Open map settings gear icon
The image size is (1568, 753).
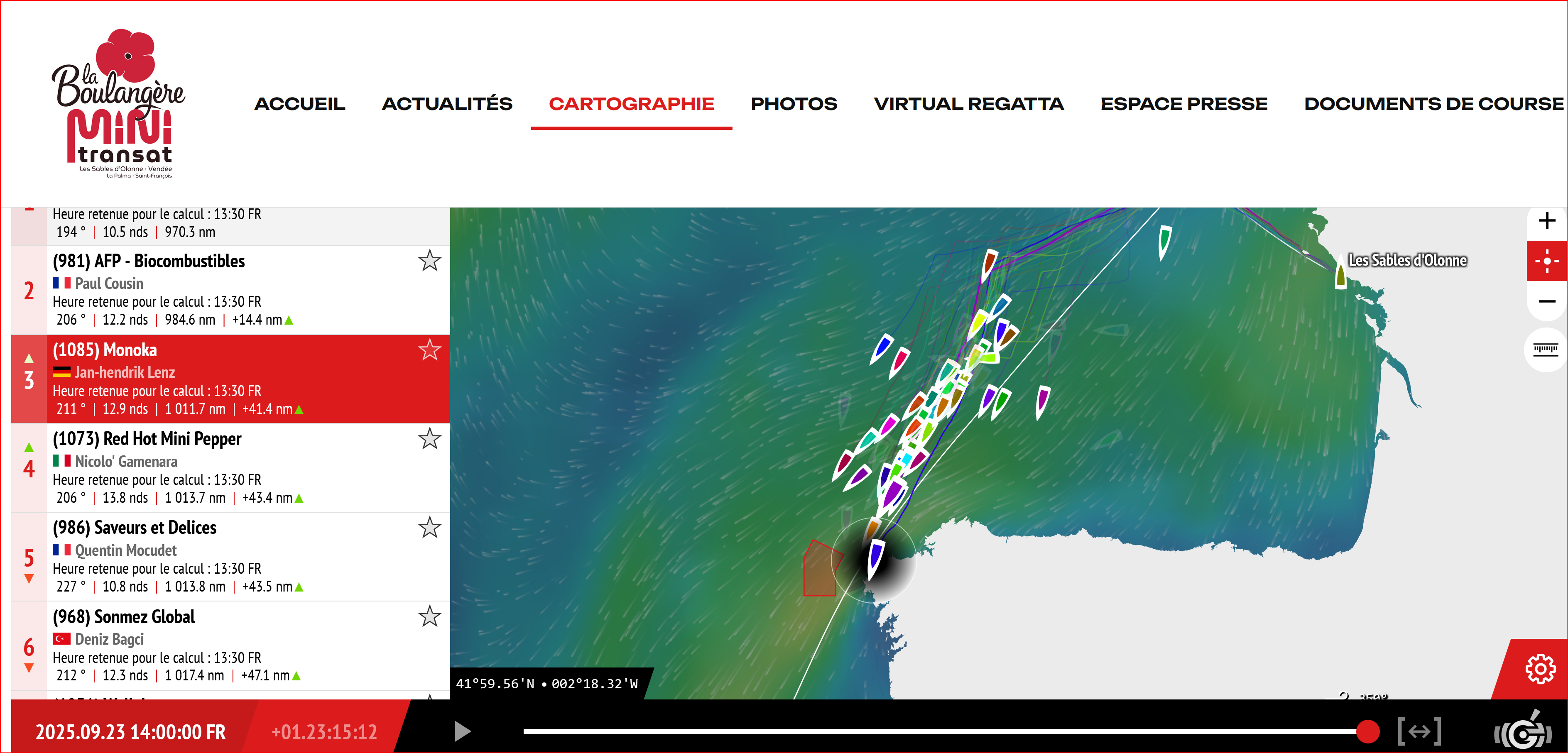click(x=1540, y=668)
